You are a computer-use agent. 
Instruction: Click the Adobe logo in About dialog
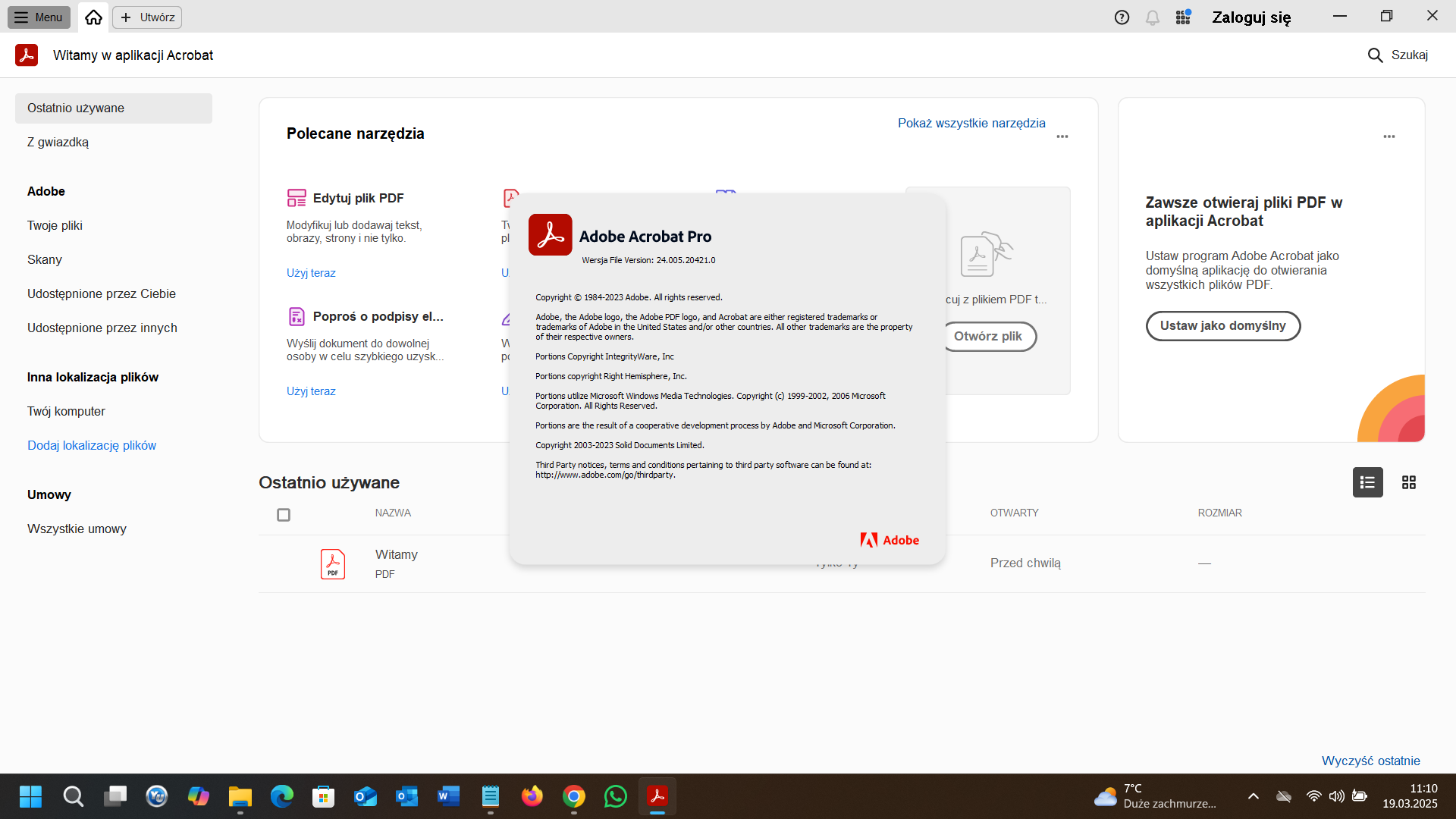[890, 540]
